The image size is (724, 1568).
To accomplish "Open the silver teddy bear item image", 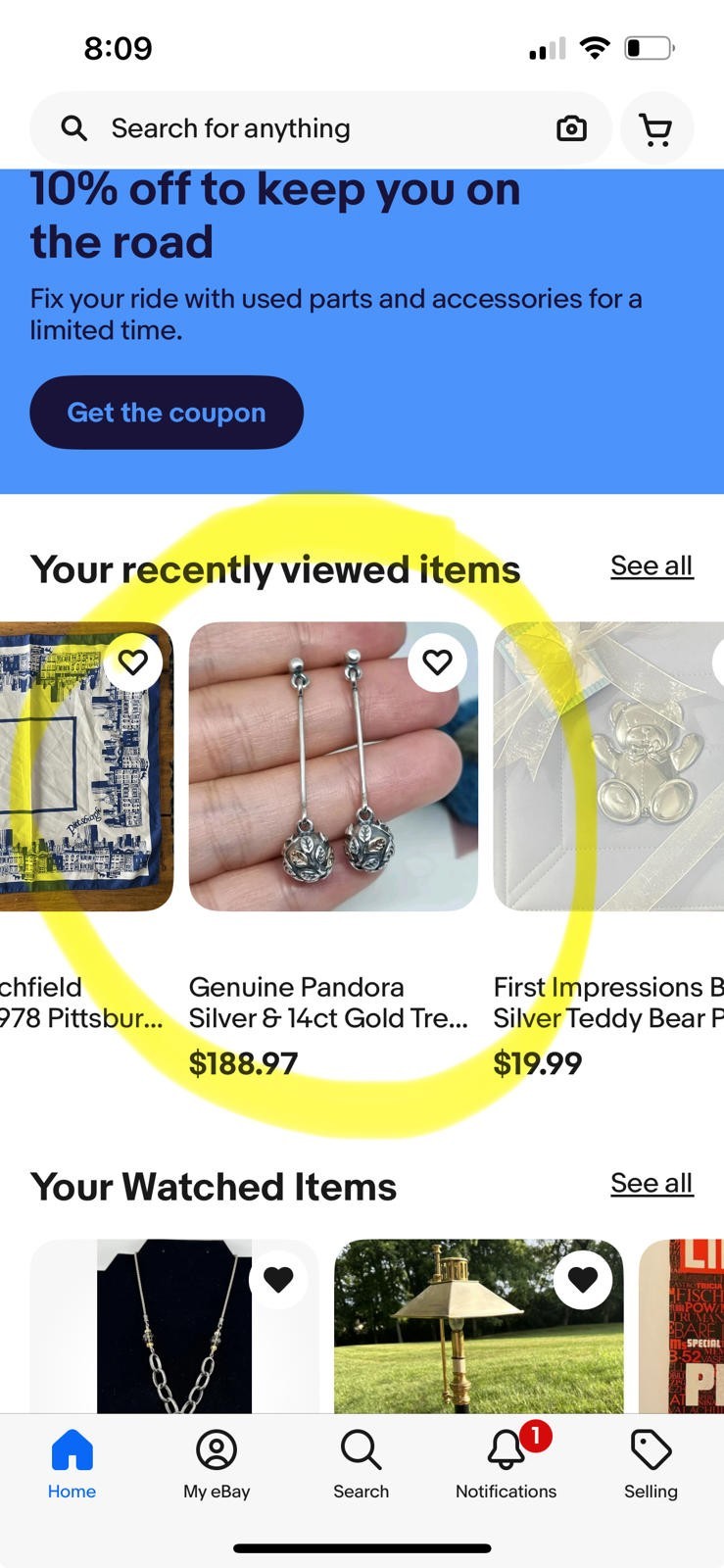I will pos(608,766).
